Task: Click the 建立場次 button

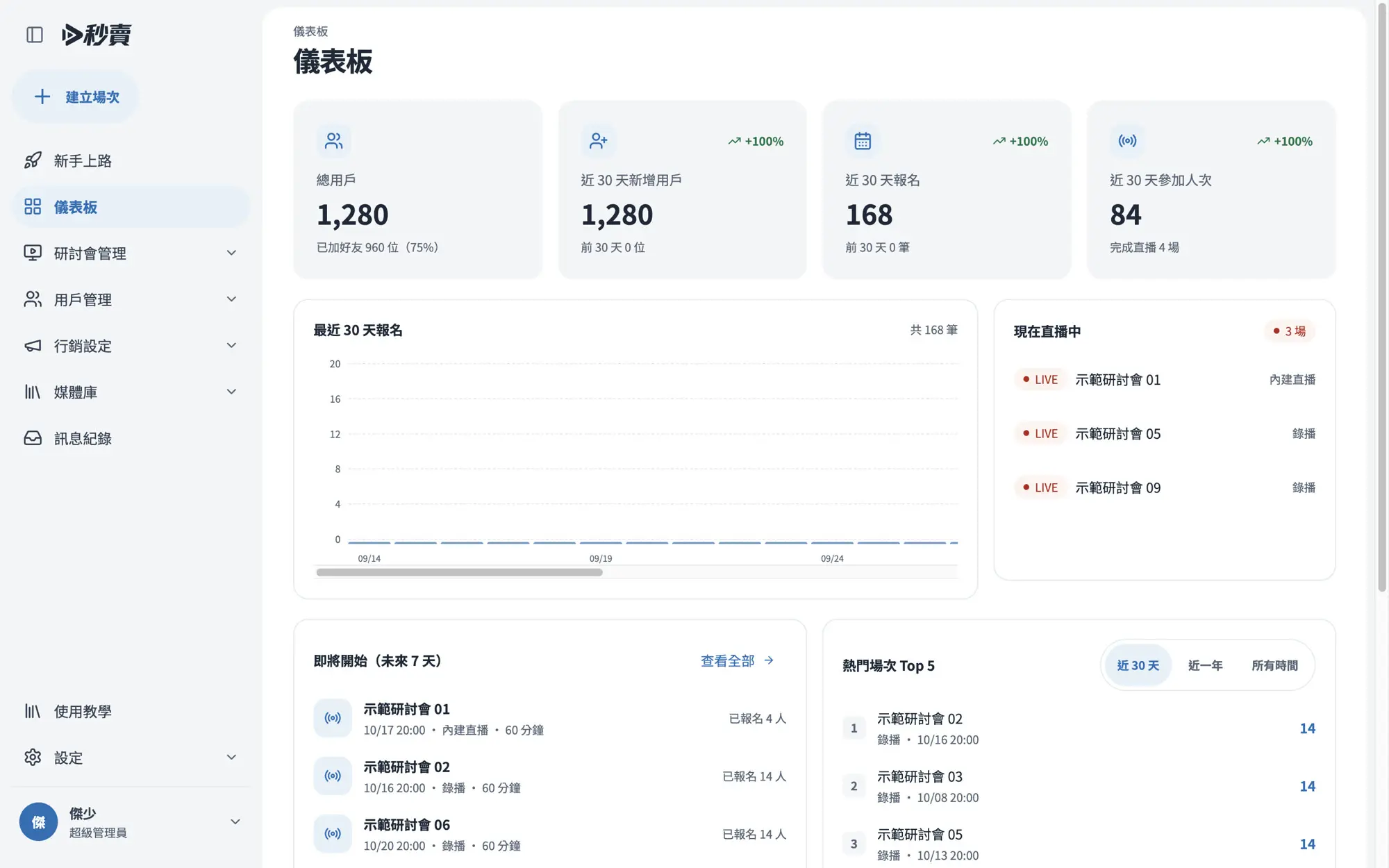Action: pos(76,97)
